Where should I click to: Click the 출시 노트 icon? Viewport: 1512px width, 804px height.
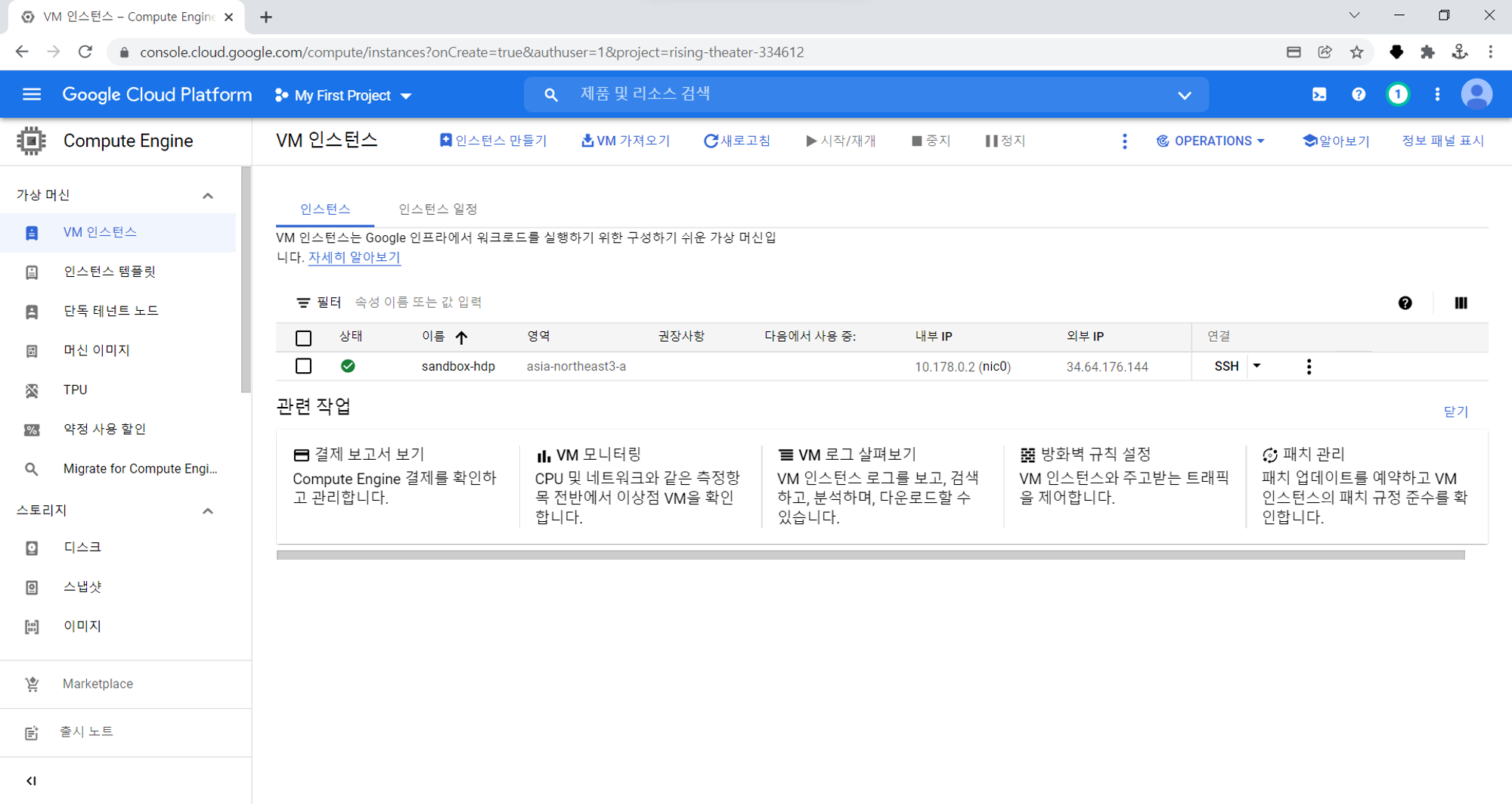[x=32, y=733]
